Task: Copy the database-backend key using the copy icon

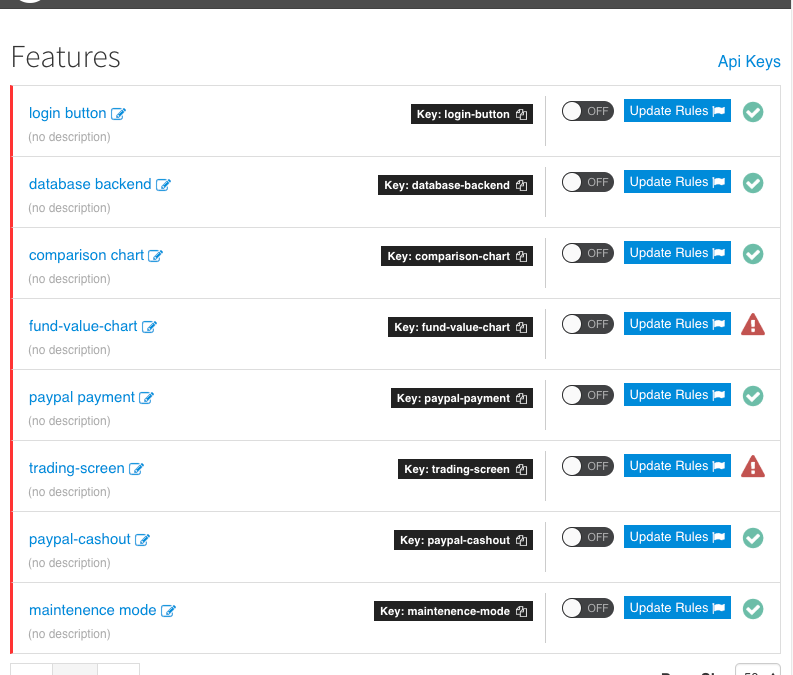Action: click(521, 186)
